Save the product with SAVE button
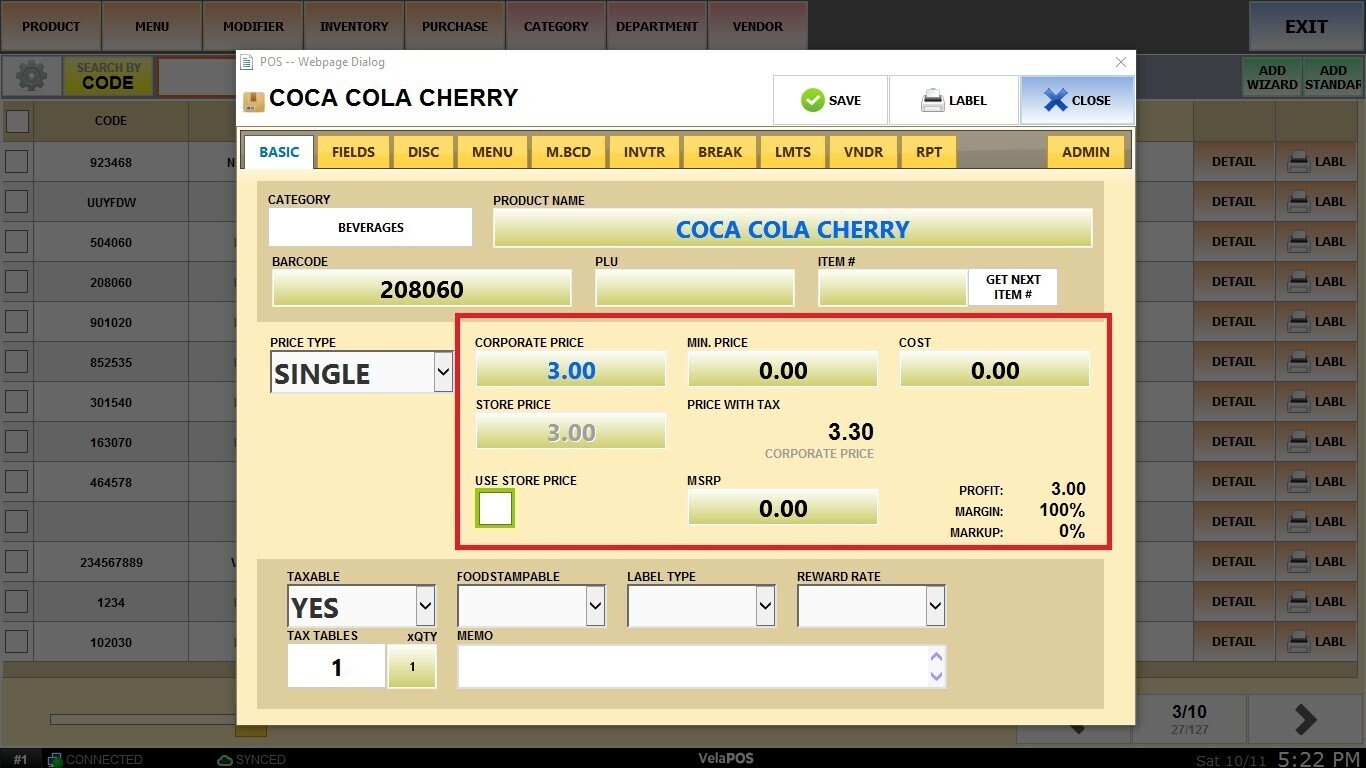The width and height of the screenshot is (1366, 768). (830, 100)
